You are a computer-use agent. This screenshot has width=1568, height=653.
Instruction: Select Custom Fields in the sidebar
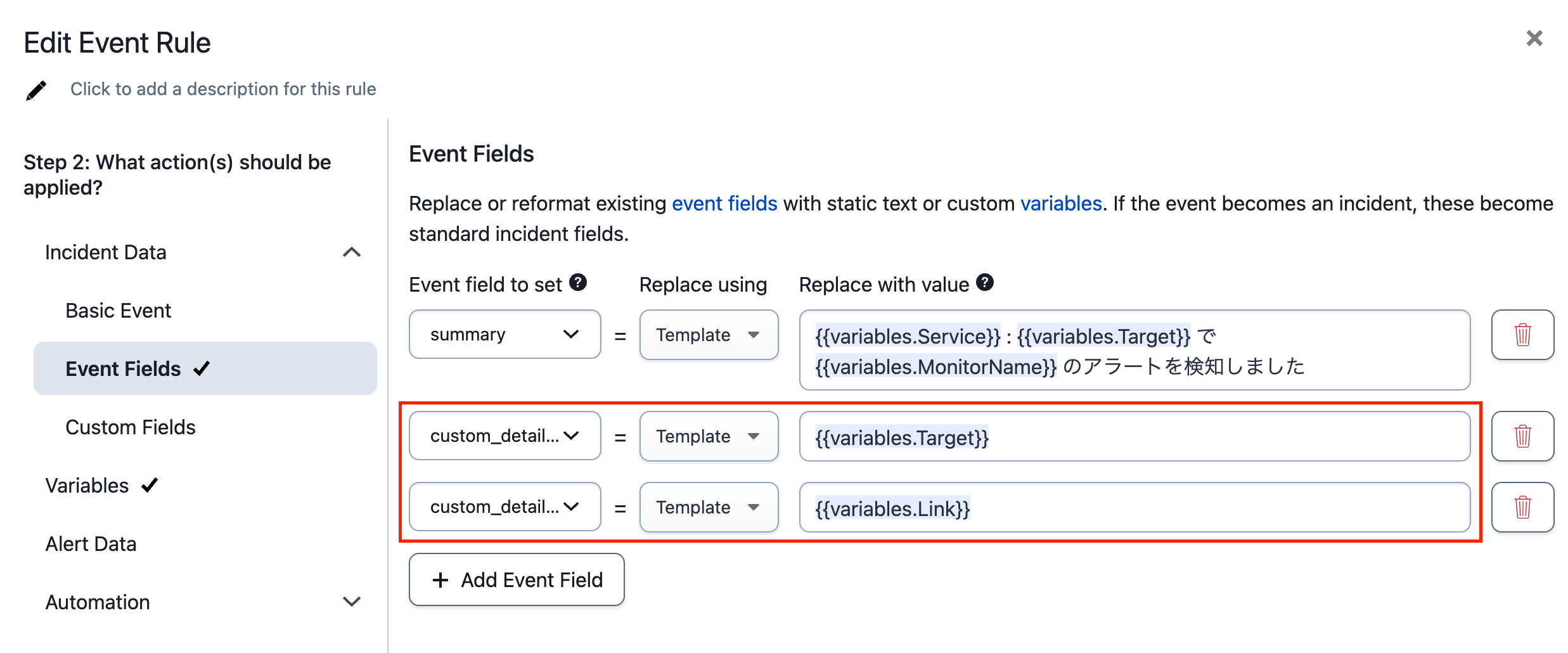(130, 427)
